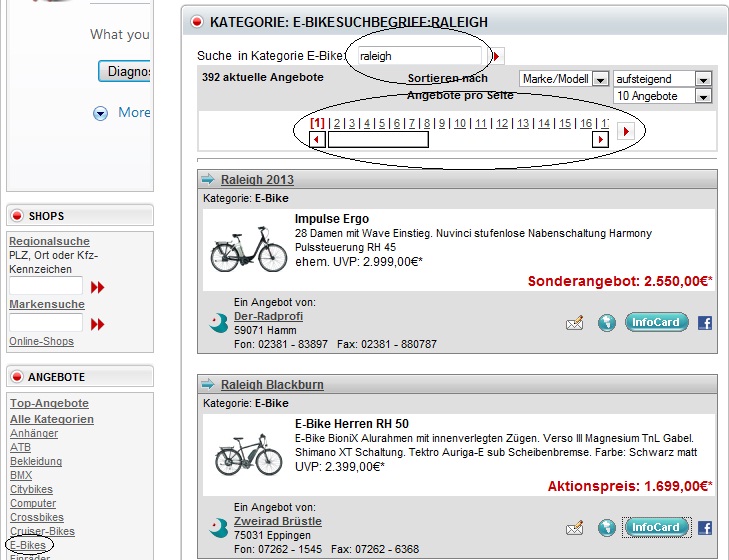Open InfoCard for Zweirad Brüstle offer
This screenshot has width=729, height=560.
[x=656, y=527]
